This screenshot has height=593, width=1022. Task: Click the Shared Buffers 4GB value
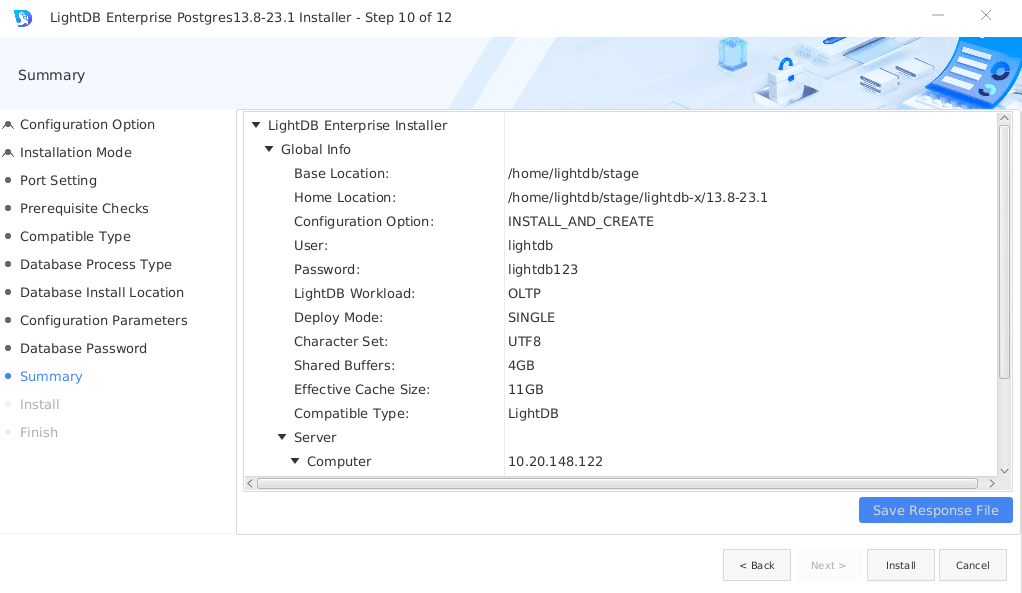pos(521,366)
